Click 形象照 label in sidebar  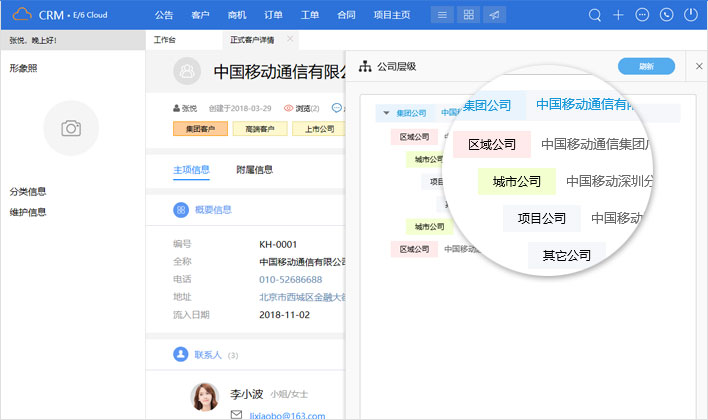point(23,68)
